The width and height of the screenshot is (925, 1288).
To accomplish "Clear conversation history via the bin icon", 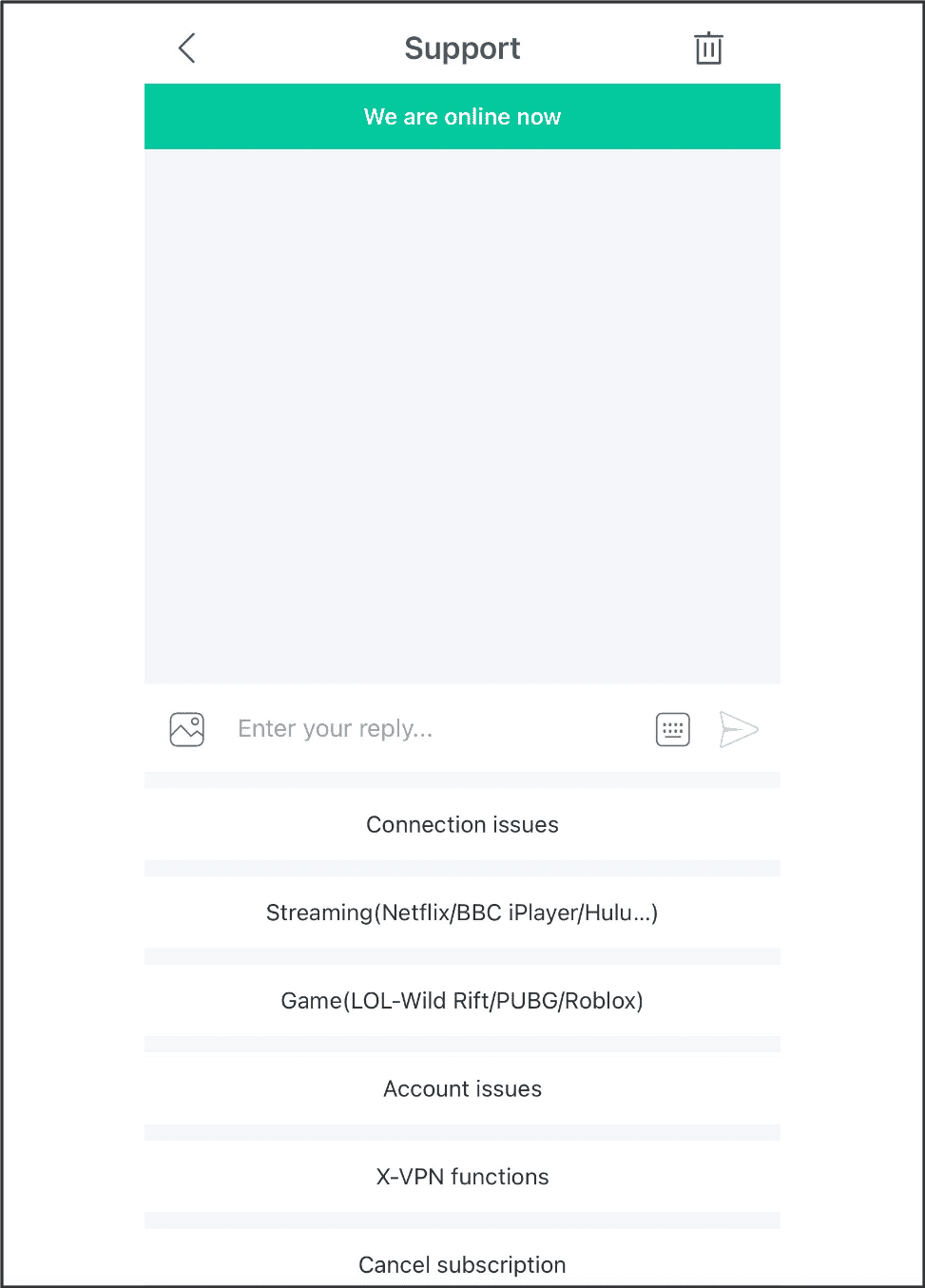I will pos(708,48).
